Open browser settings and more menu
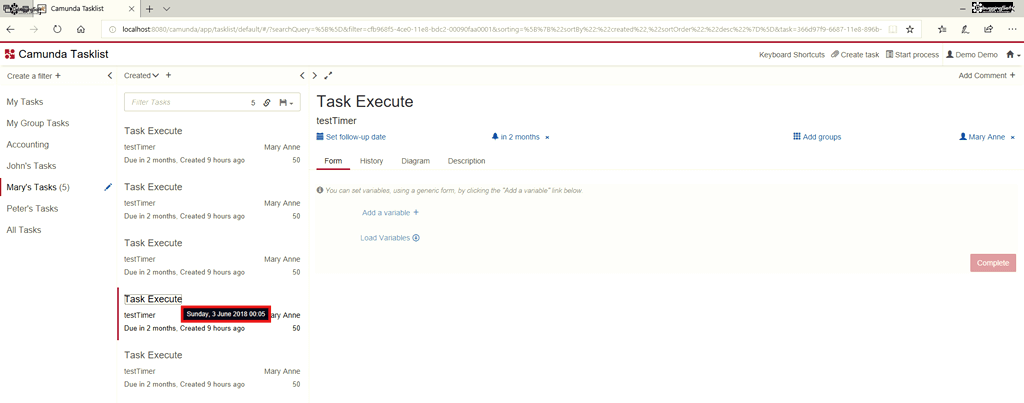Screen dimensions: 1024x403 tap(1012, 29)
